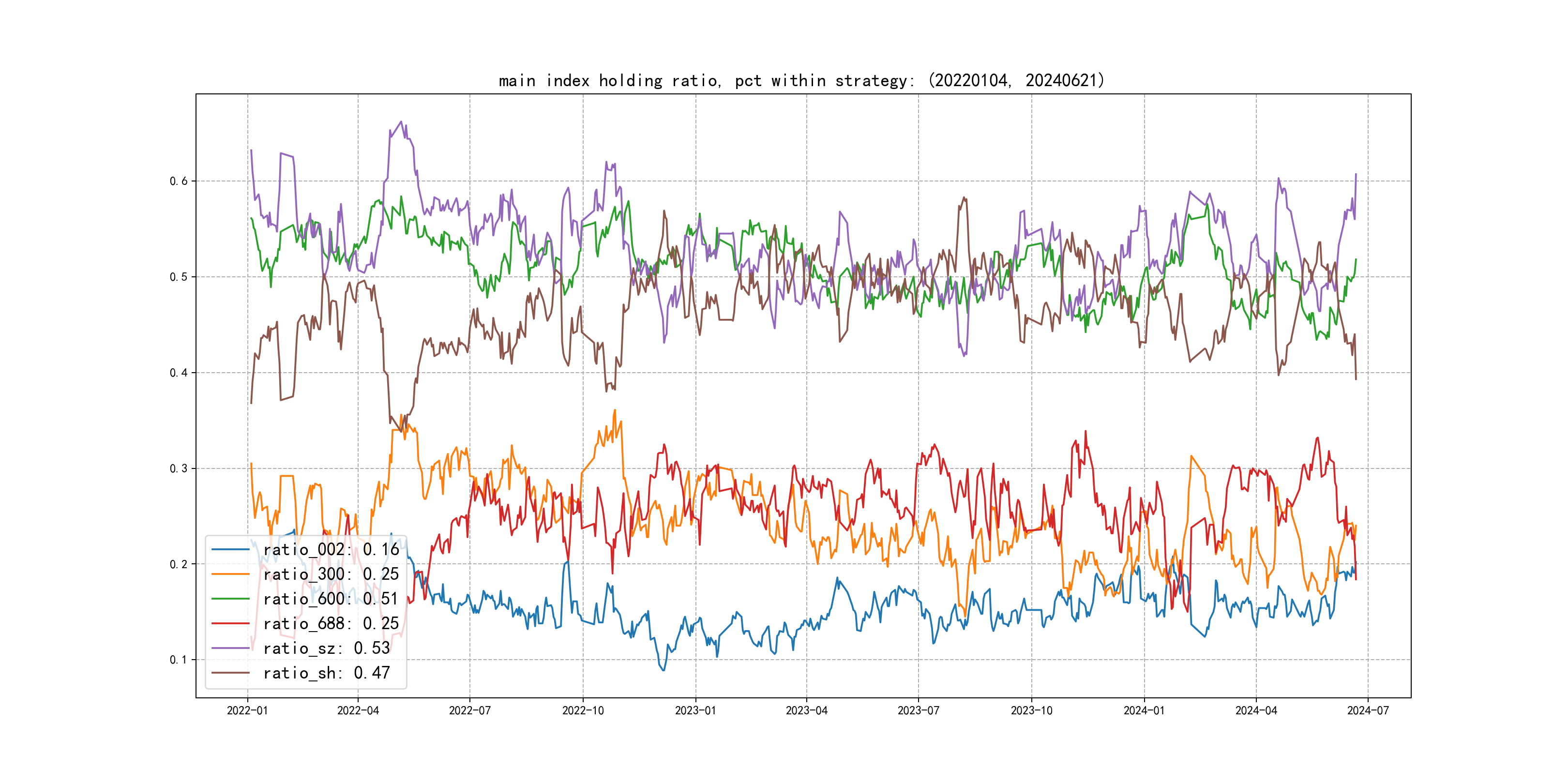Click the ratio_sz legend label
1568x784 pixels.
point(326,648)
